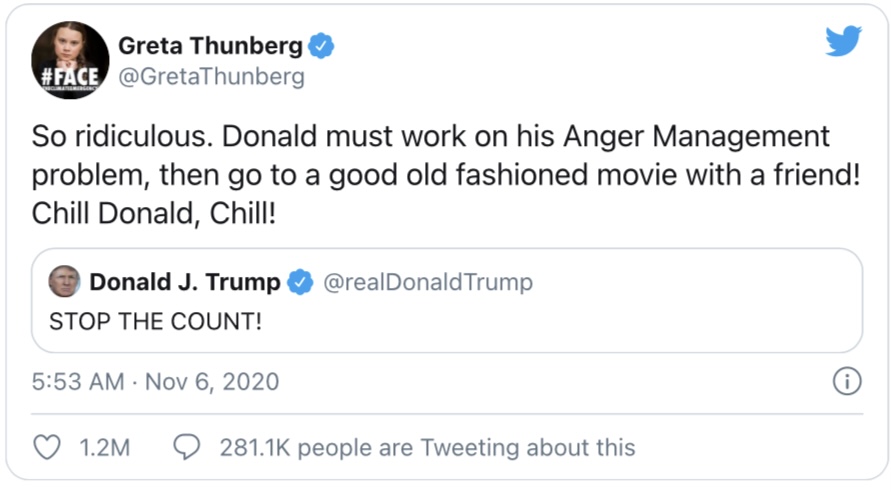Viewport: 891px width, 492px height.
Task: Click the "Chill Donald, Chill!" line
Action: click(152, 214)
